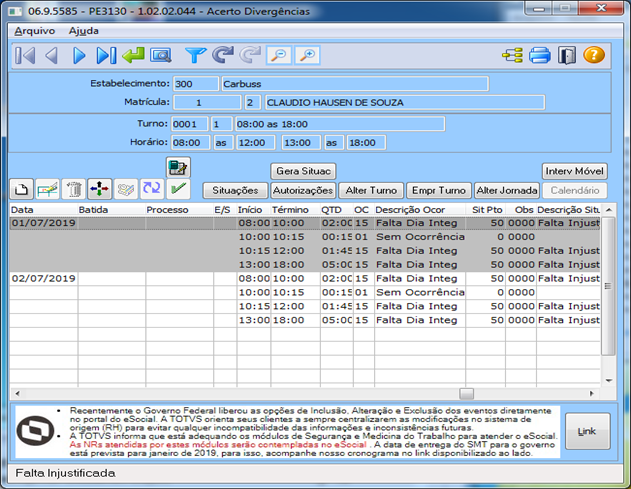631x489 pixels.
Task: Go to the first record
Action: [25, 55]
